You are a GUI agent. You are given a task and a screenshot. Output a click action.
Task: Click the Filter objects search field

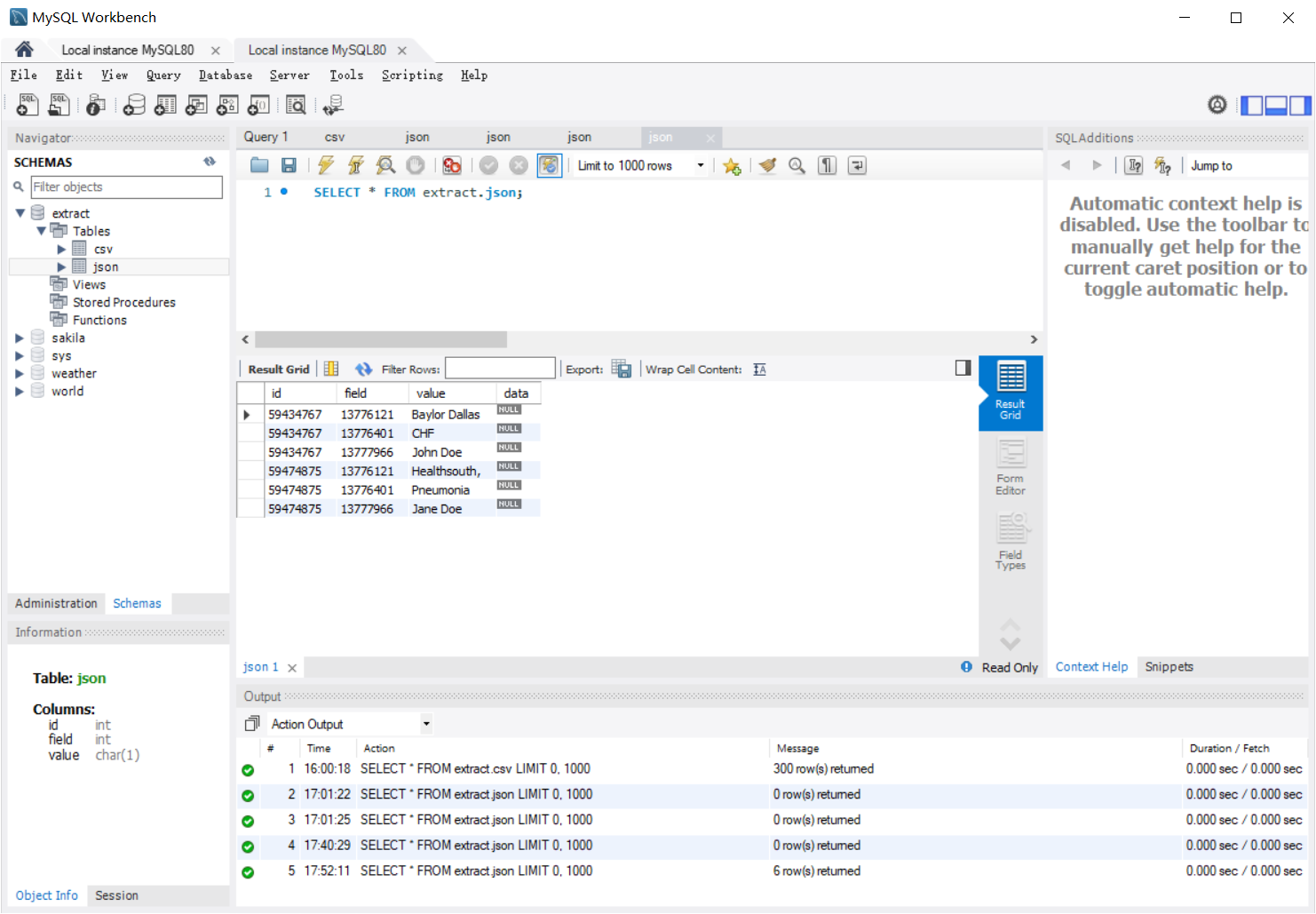[126, 187]
